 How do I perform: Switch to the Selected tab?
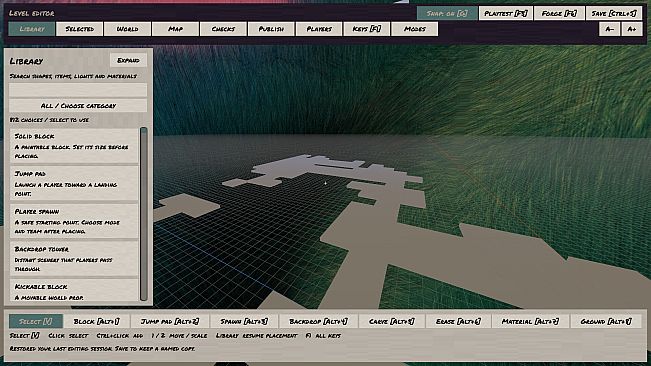tap(79, 29)
